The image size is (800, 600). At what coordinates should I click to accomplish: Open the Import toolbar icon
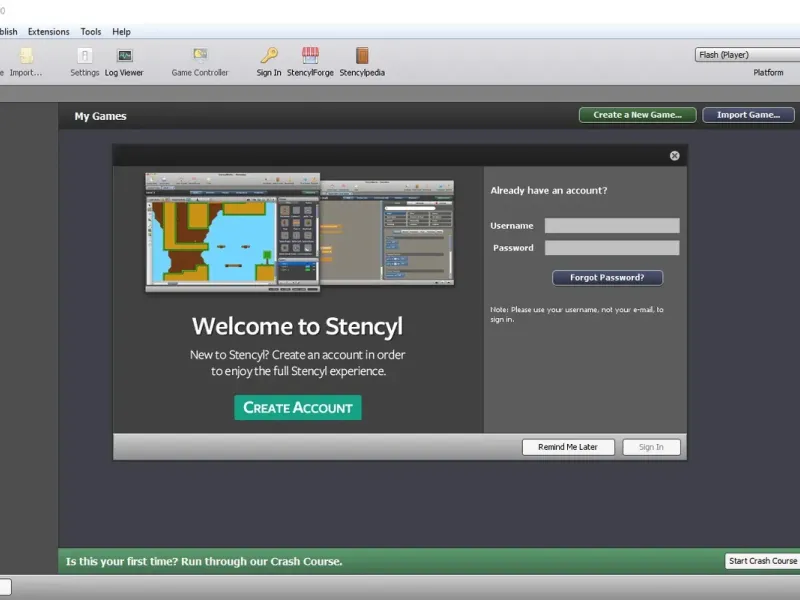tap(26, 62)
